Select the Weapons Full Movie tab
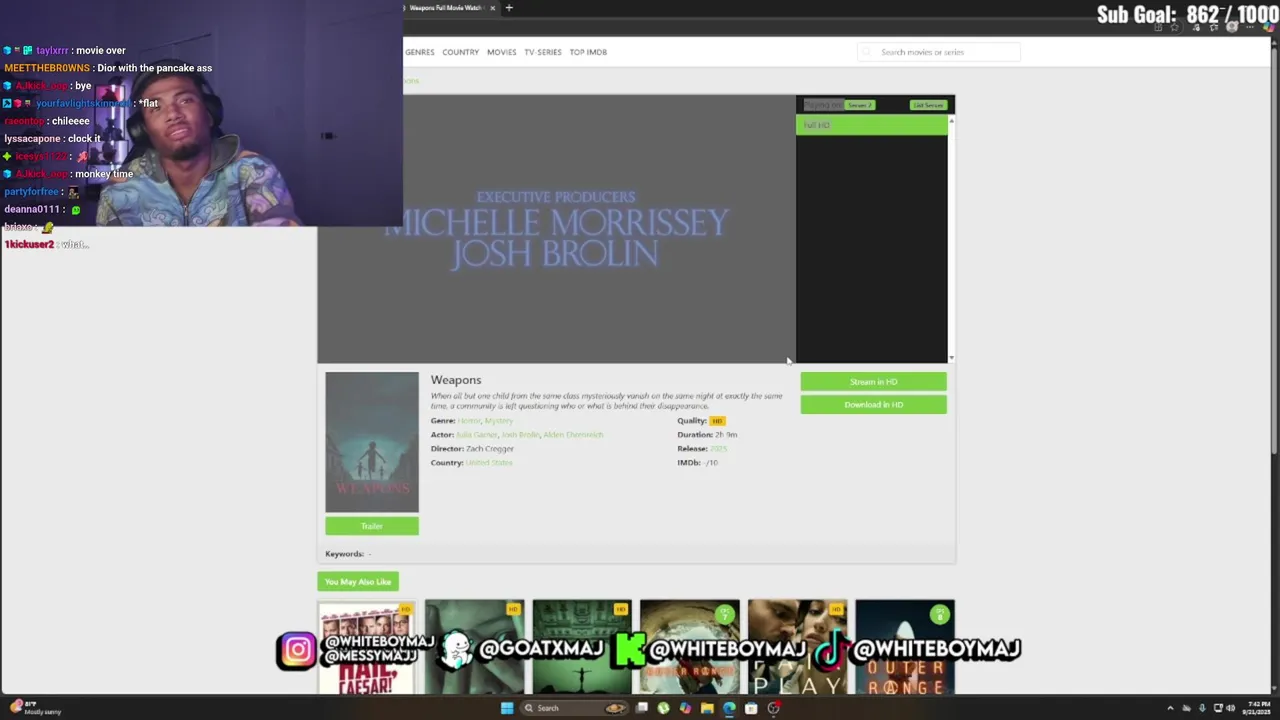The width and height of the screenshot is (1280, 720). pyautogui.click(x=445, y=8)
